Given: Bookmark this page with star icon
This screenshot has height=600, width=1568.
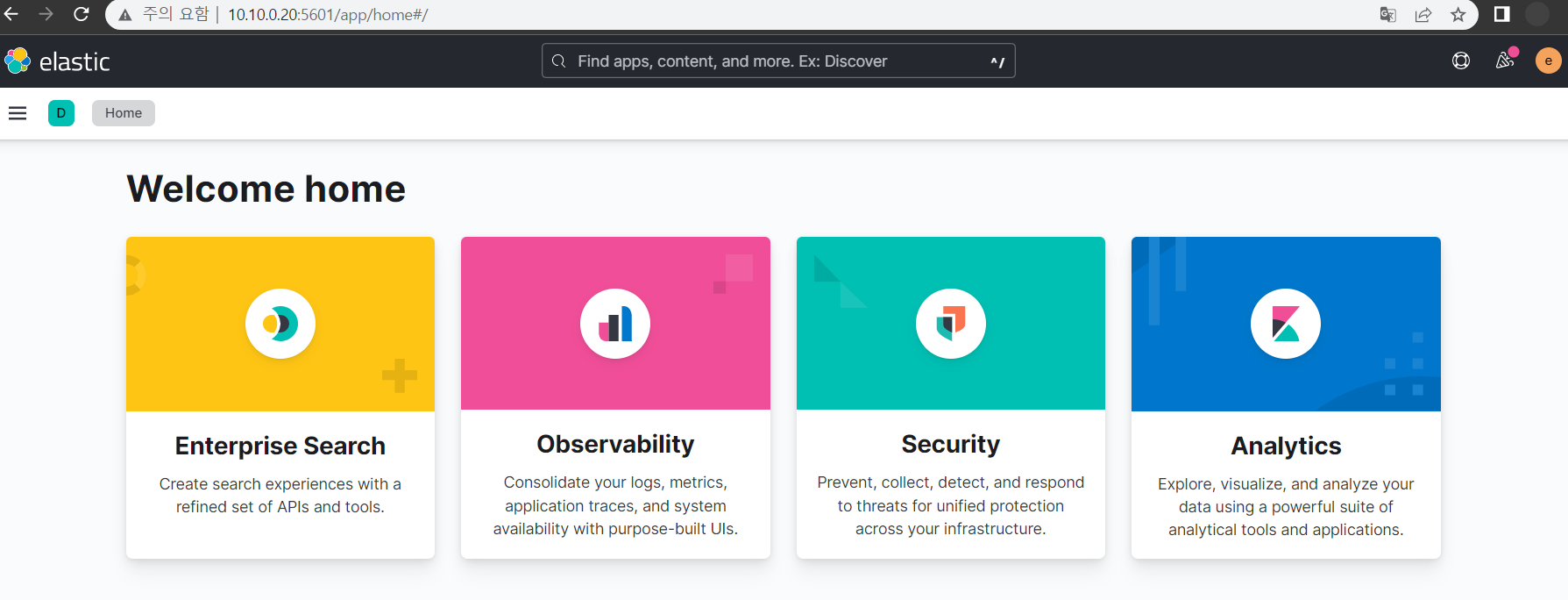Looking at the screenshot, I should [x=1458, y=15].
